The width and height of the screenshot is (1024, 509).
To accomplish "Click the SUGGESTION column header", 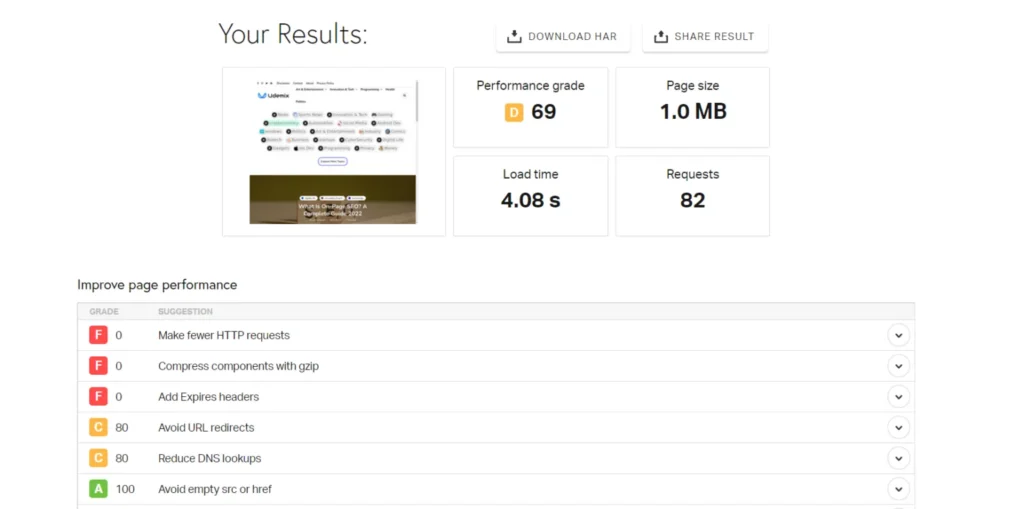I will [184, 312].
